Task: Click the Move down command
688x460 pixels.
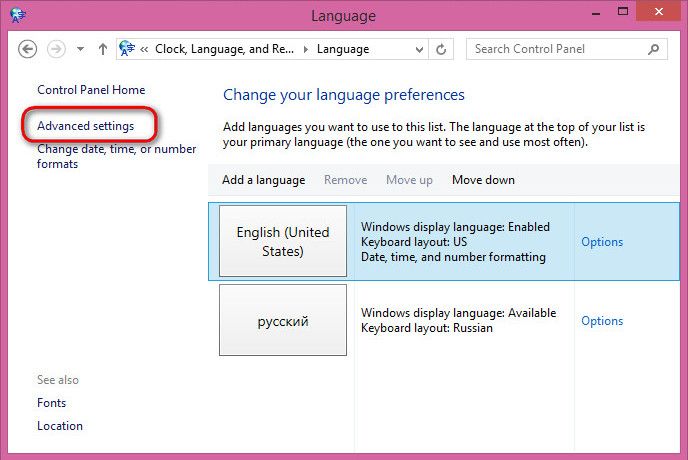Action: (483, 180)
